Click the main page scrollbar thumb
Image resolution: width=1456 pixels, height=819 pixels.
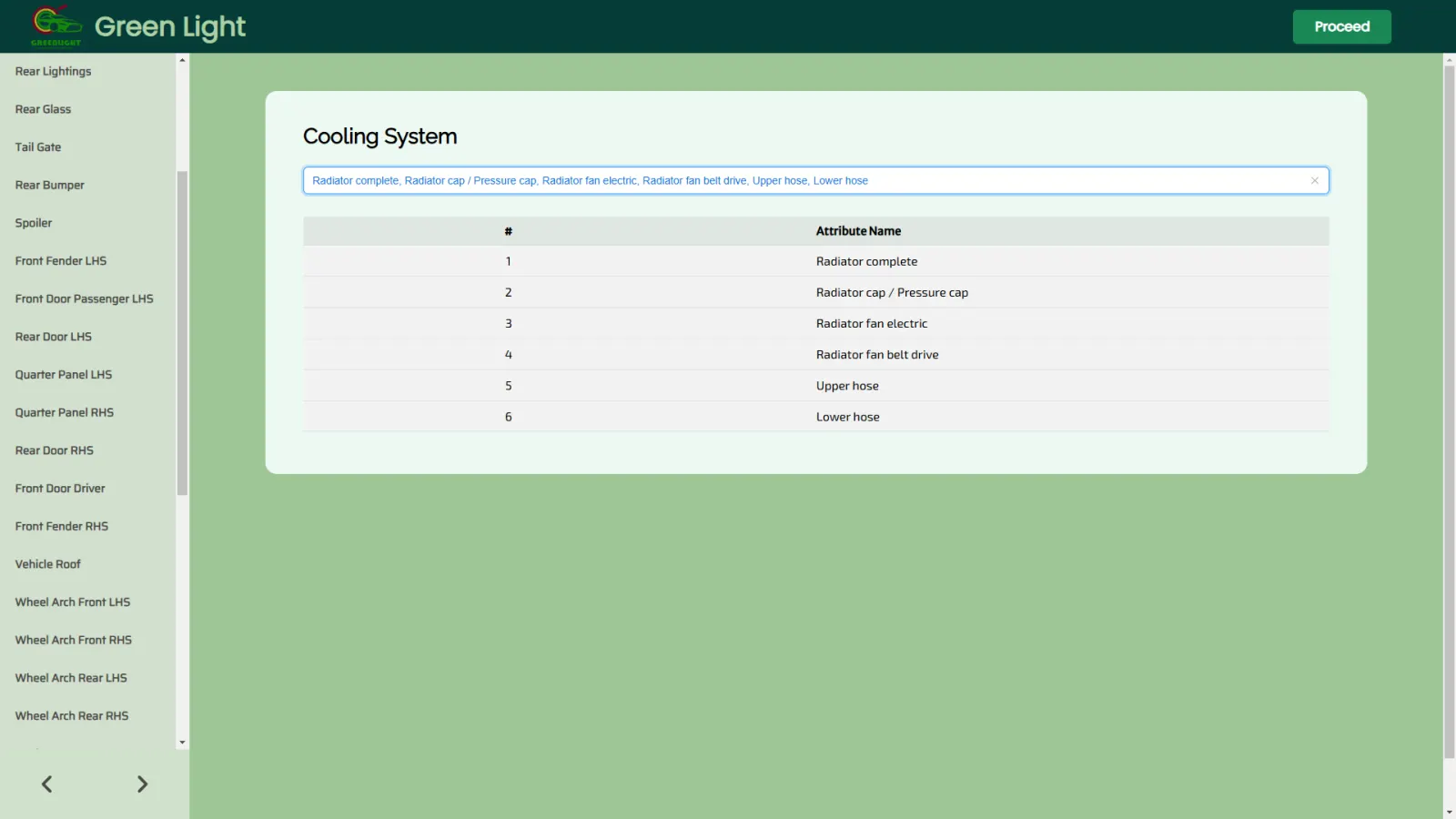(x=1449, y=411)
